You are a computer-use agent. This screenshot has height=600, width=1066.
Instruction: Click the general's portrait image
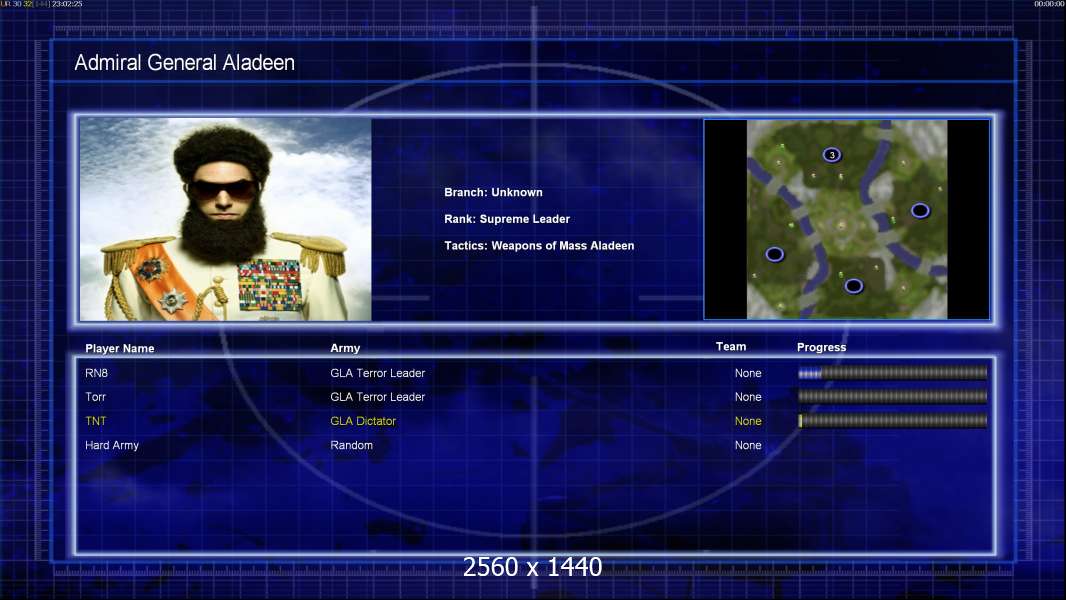[x=225, y=219]
